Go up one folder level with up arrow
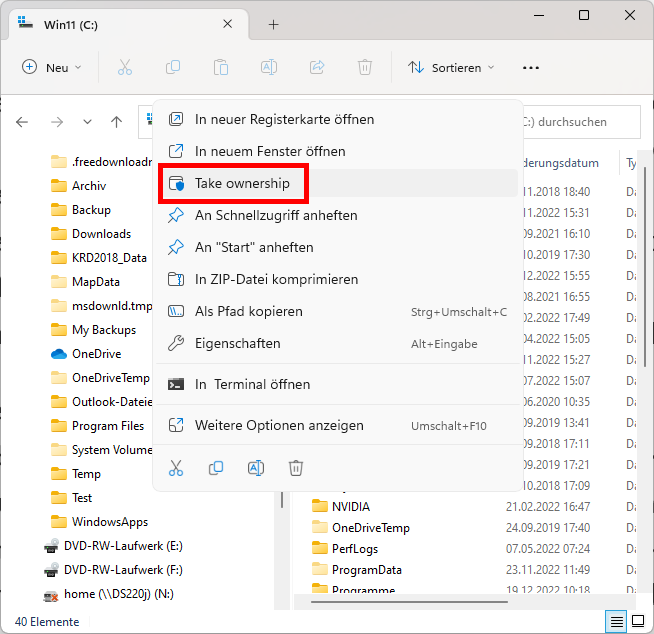 (x=116, y=122)
